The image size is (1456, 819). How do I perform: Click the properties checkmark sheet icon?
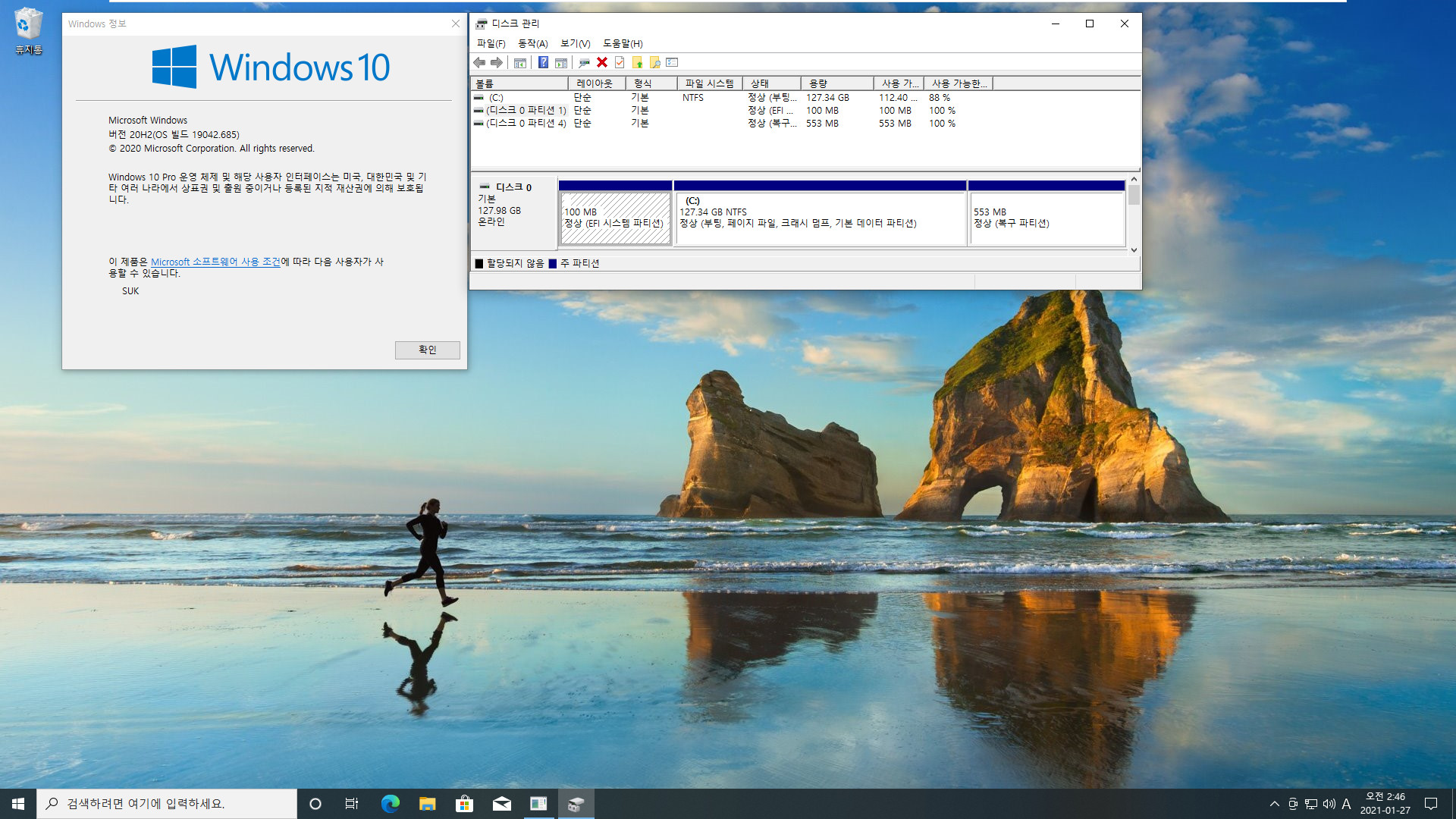coord(620,63)
